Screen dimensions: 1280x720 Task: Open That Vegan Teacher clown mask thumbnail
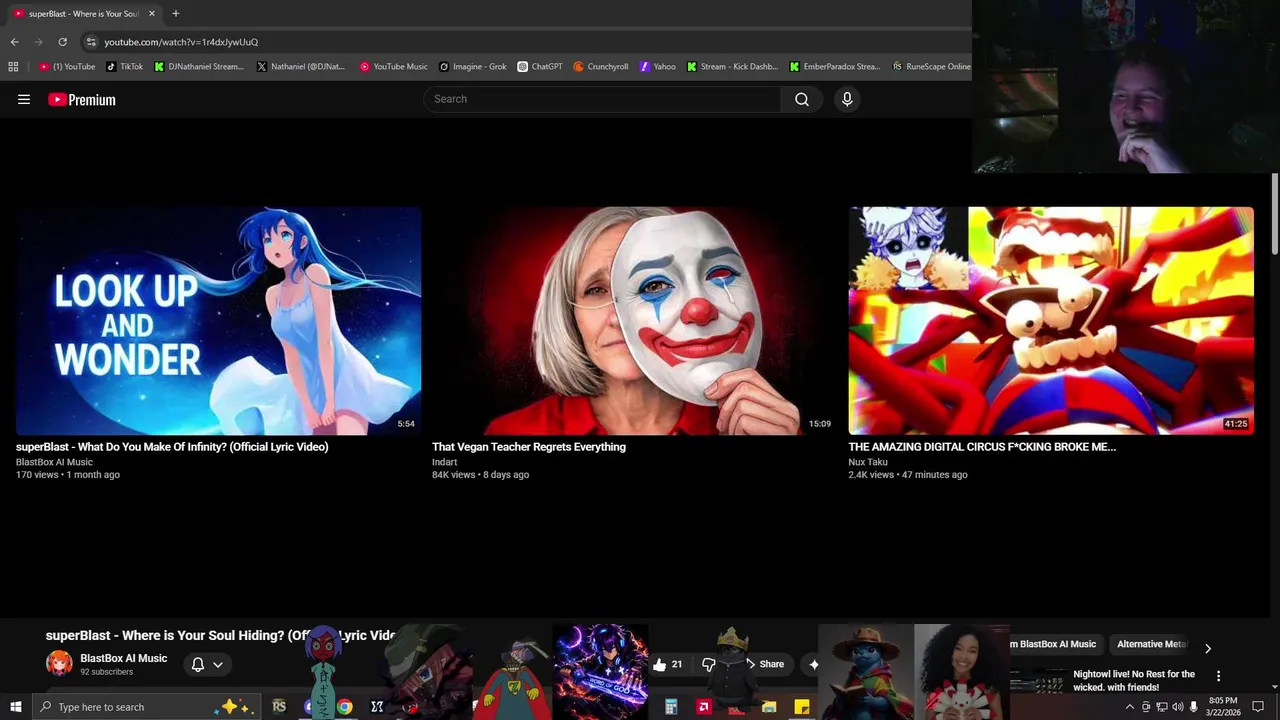(634, 320)
